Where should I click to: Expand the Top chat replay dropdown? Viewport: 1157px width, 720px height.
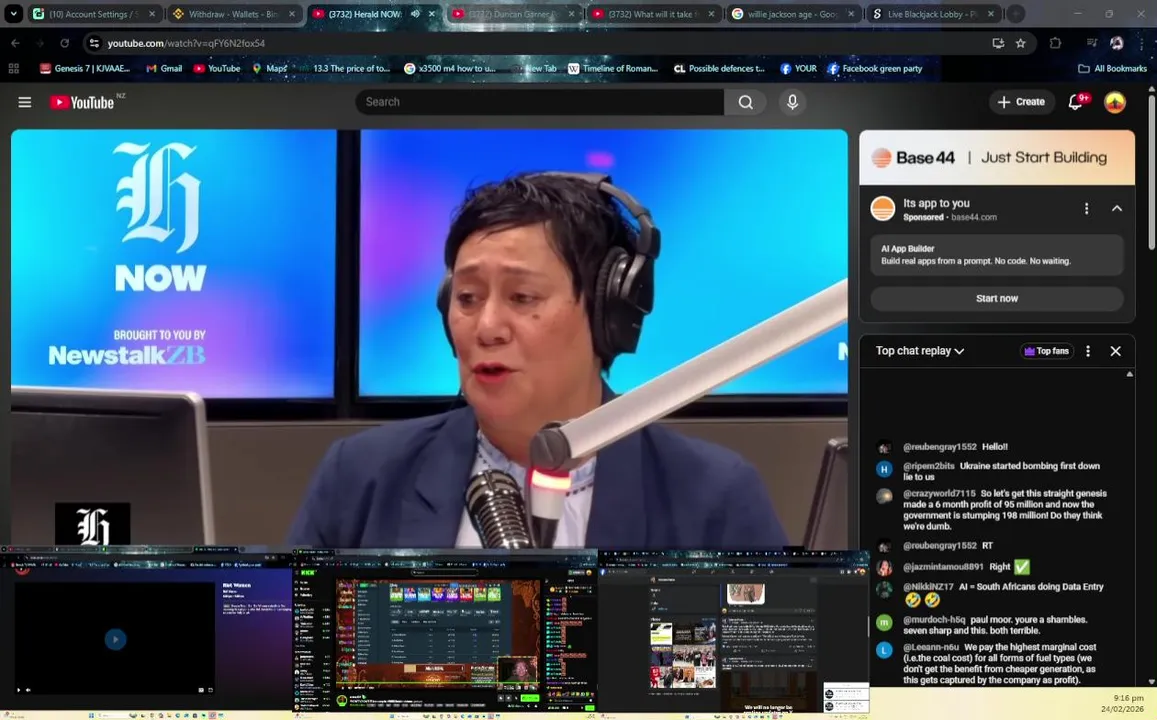click(x=919, y=351)
